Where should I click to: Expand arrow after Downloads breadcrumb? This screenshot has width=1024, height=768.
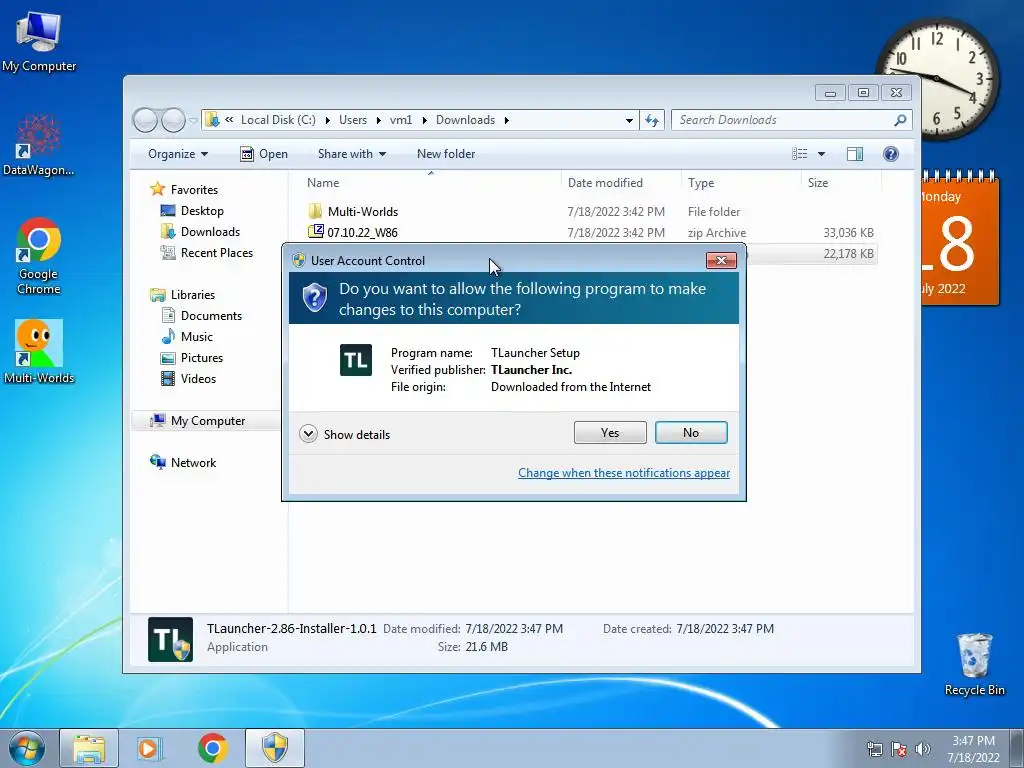click(507, 120)
